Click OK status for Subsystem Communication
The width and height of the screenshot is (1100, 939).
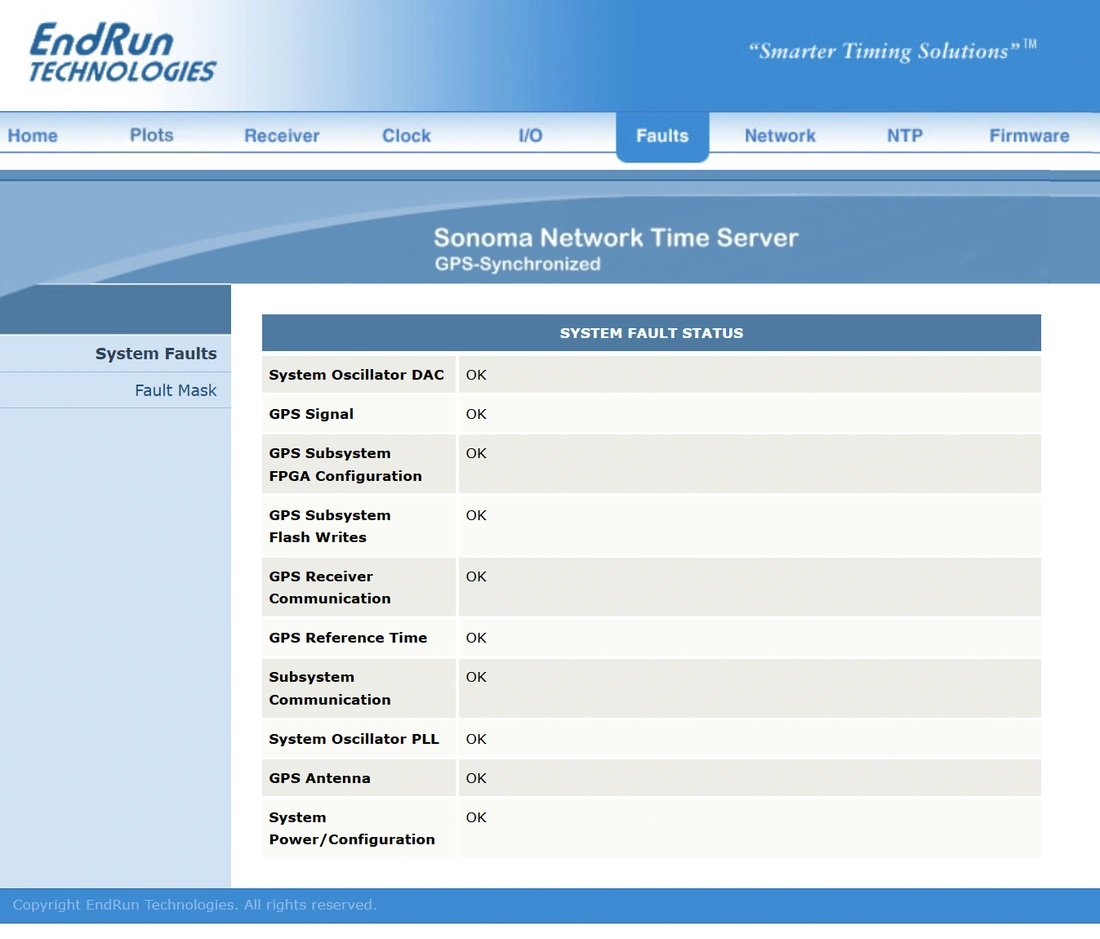(476, 677)
